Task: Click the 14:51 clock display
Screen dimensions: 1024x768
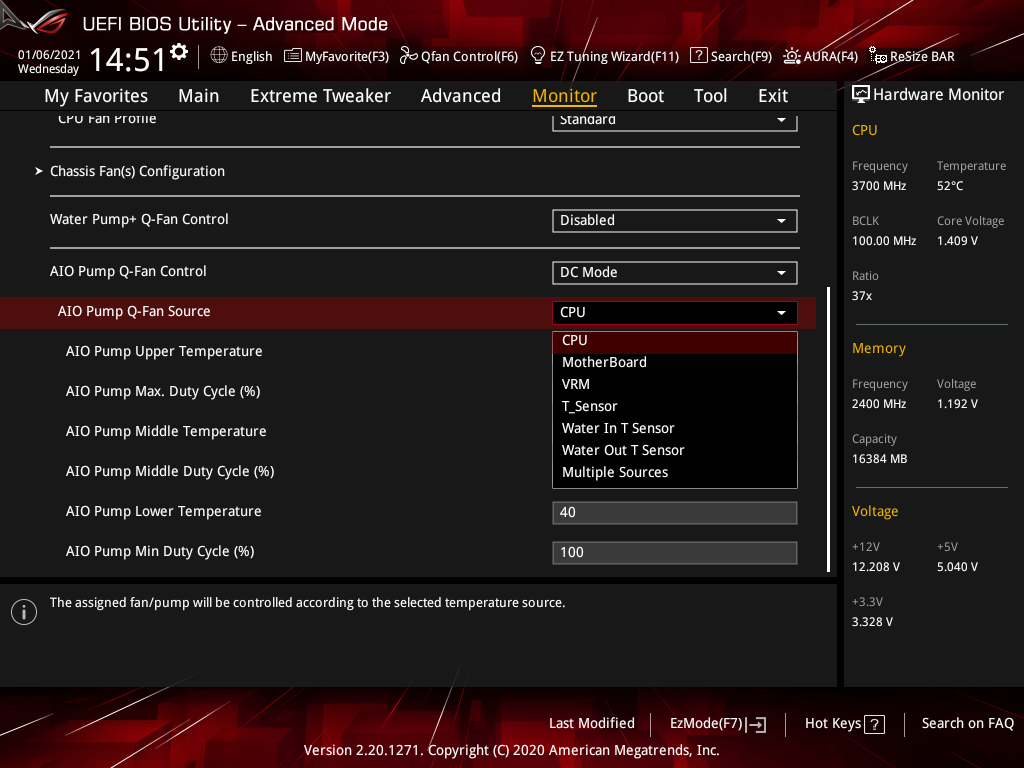Action: click(x=128, y=59)
